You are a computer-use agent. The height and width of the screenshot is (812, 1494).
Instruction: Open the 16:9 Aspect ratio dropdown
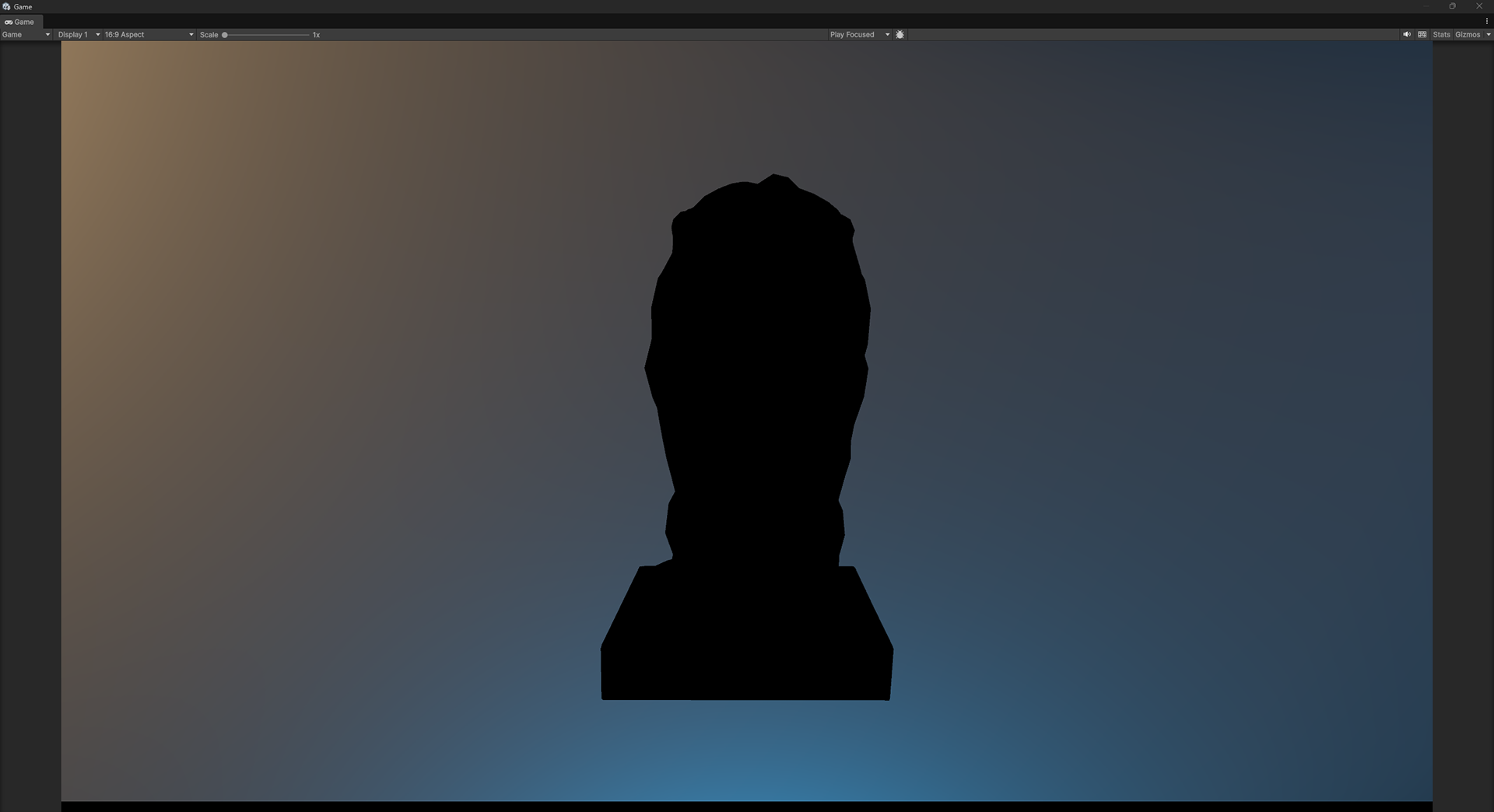(149, 34)
